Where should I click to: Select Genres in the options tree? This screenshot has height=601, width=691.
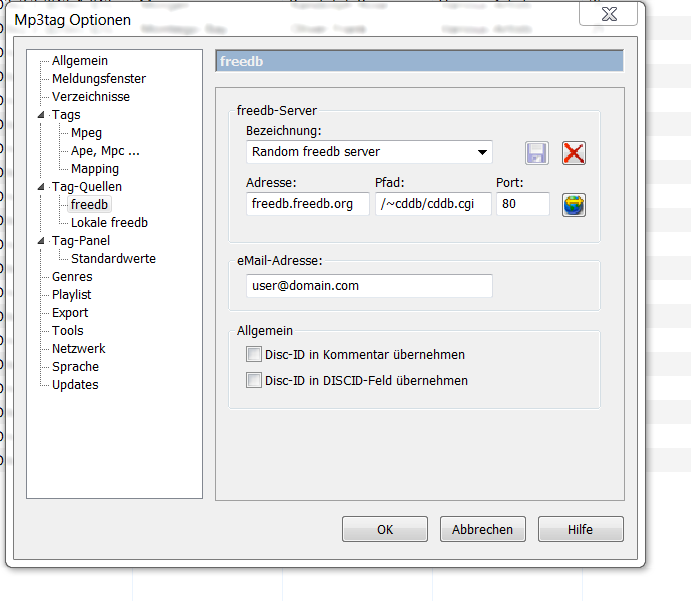(72, 277)
